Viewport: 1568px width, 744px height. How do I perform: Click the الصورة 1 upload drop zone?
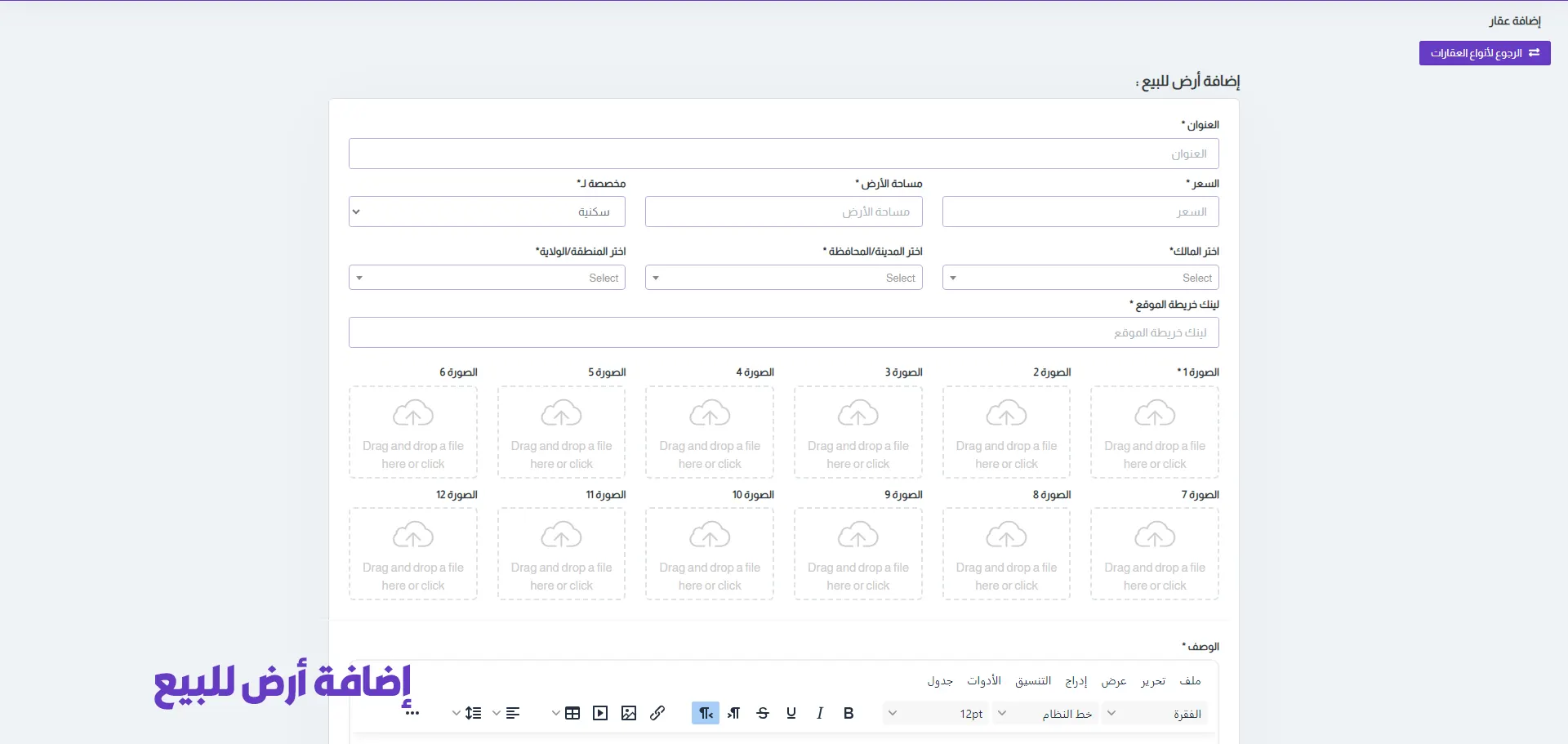1154,432
